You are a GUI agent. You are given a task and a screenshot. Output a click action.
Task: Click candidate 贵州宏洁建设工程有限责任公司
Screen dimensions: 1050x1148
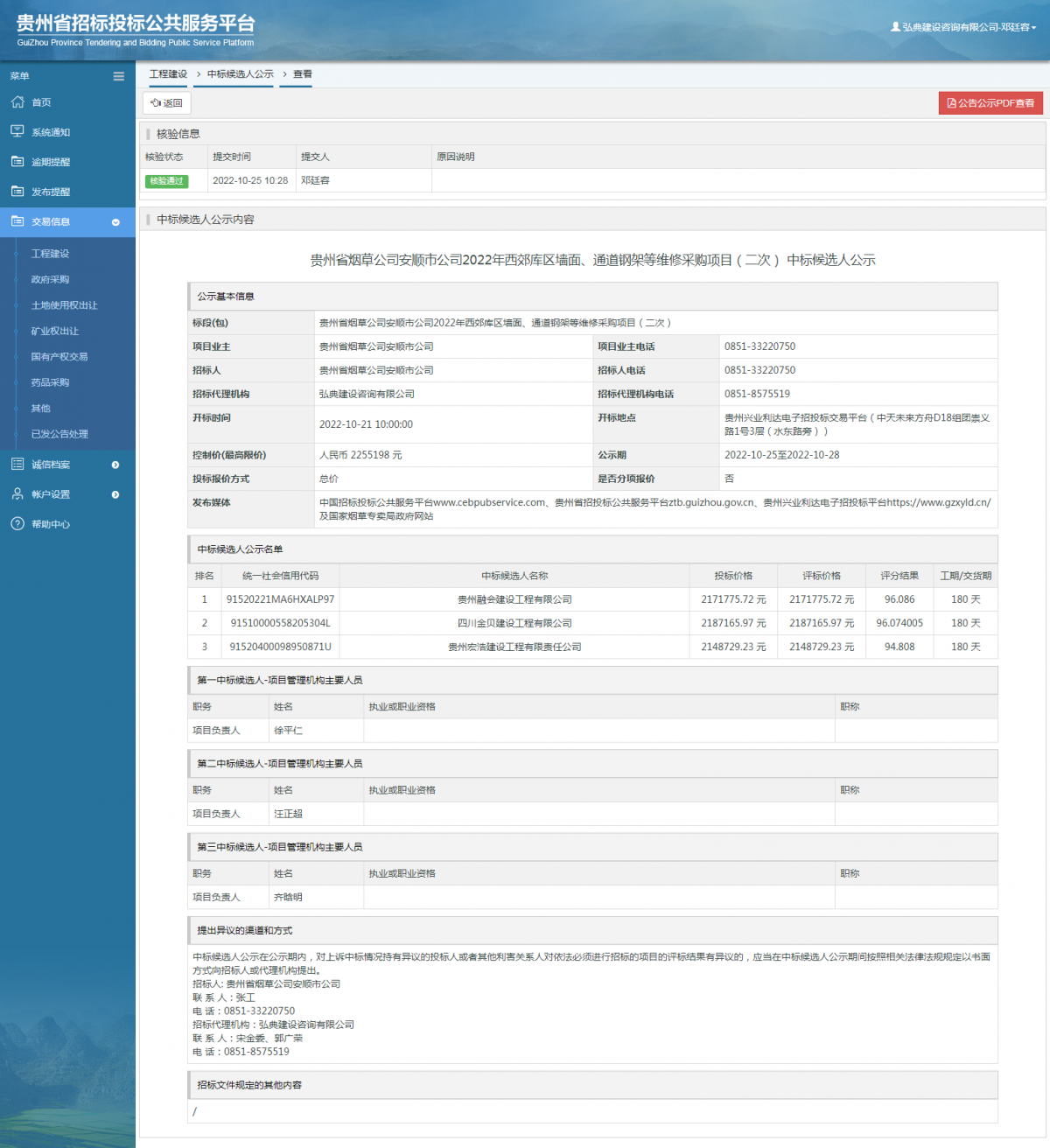tap(514, 647)
